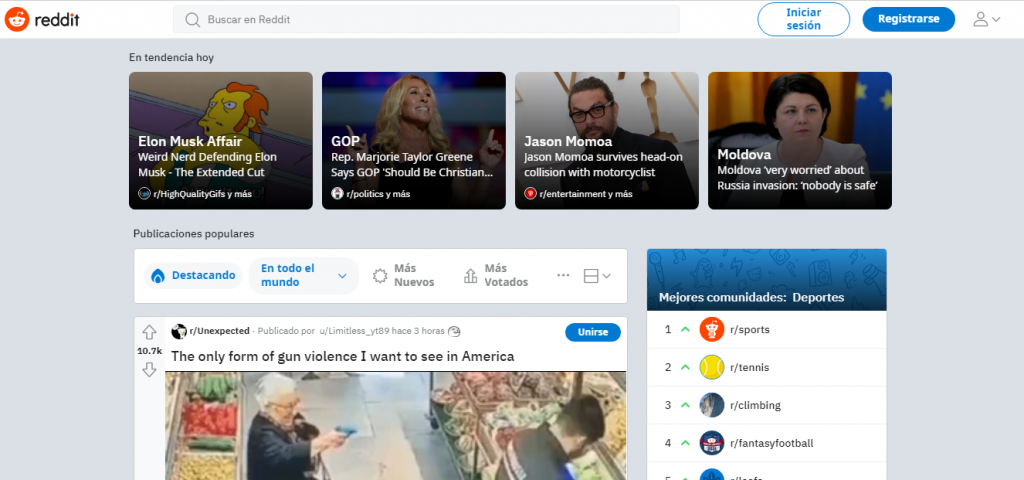Image resolution: width=1024 pixels, height=480 pixels.
Task: Open user u/Limitless_yt89 profile link
Action: coord(355,331)
